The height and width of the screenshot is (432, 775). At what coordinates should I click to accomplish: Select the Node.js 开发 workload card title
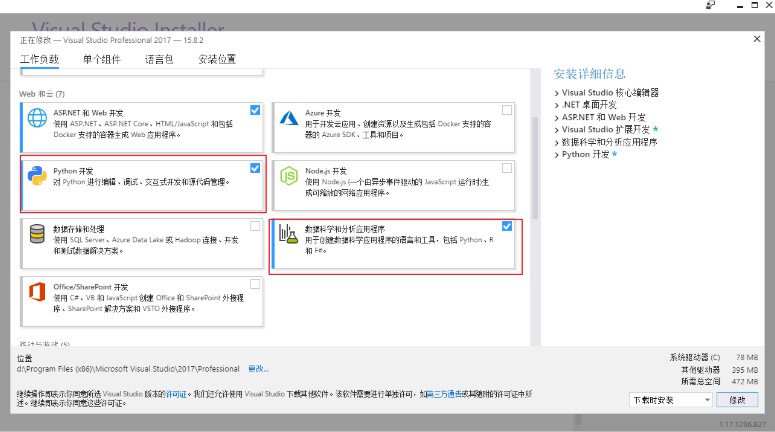[x=326, y=171]
